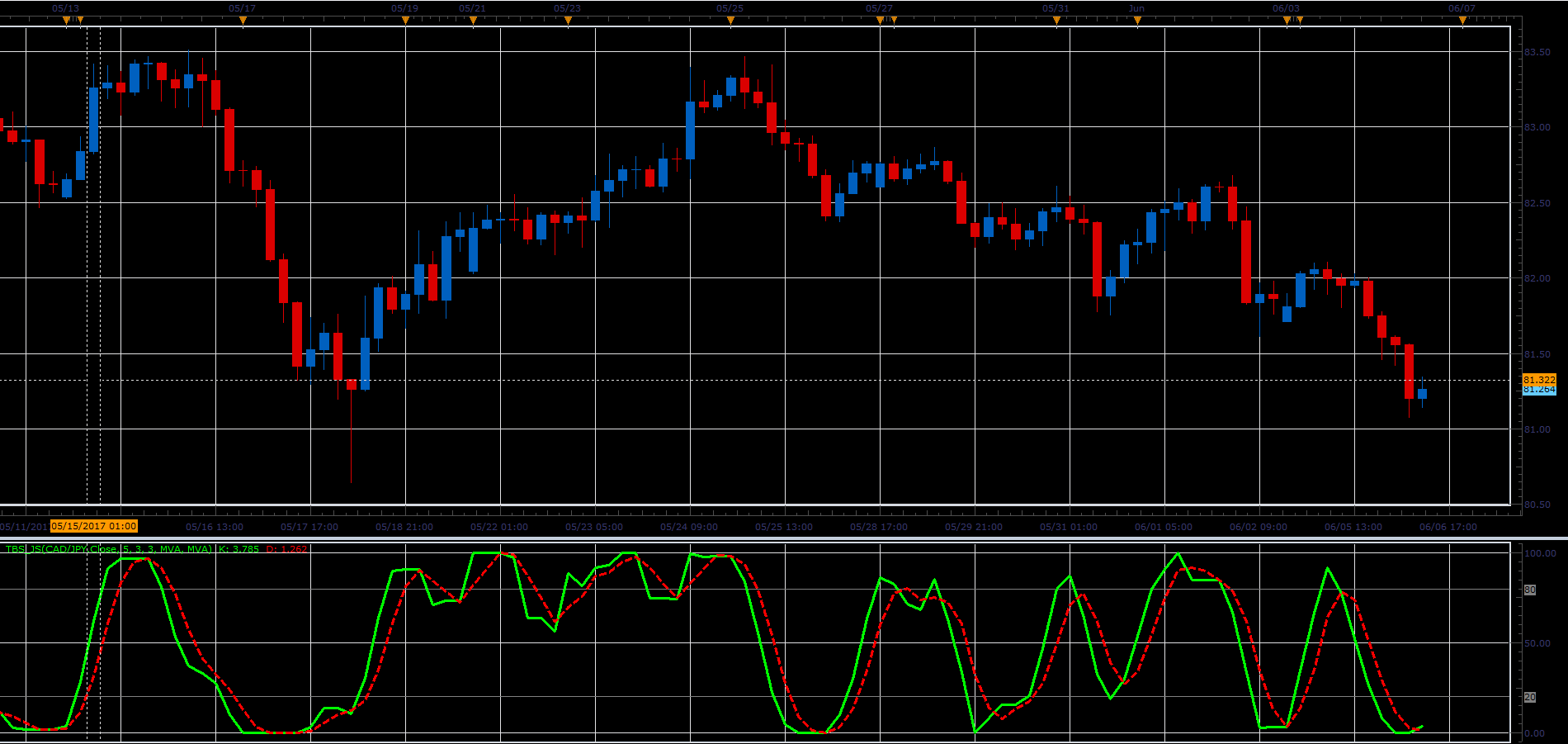Click the 05/23 05:00 time axis label

(x=594, y=527)
